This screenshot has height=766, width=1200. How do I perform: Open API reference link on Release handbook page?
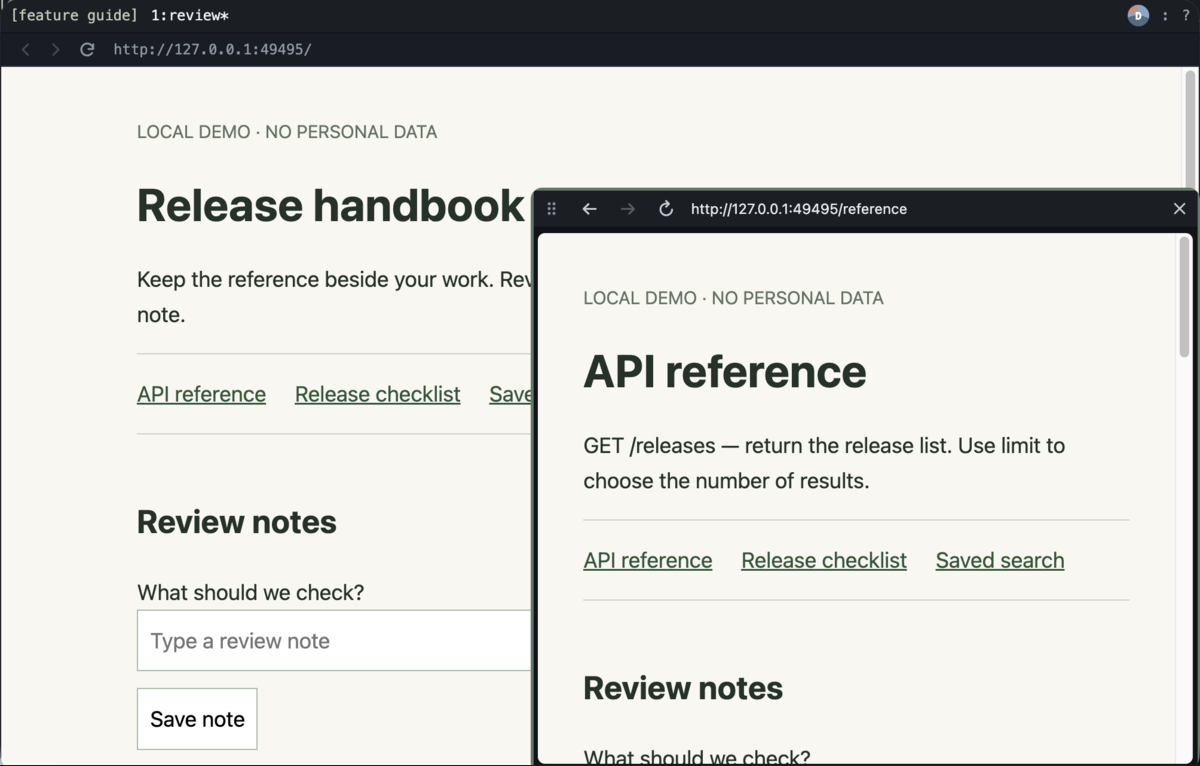[201, 394]
